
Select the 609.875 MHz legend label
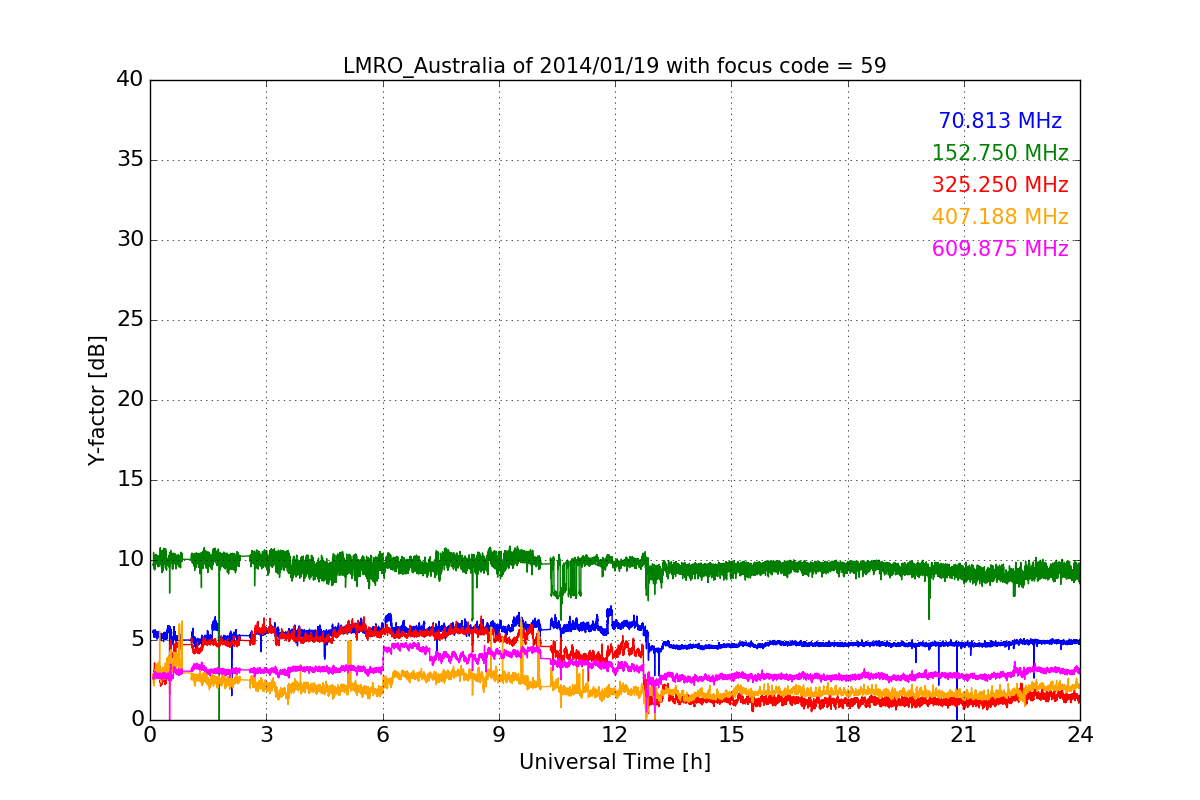1000,249
